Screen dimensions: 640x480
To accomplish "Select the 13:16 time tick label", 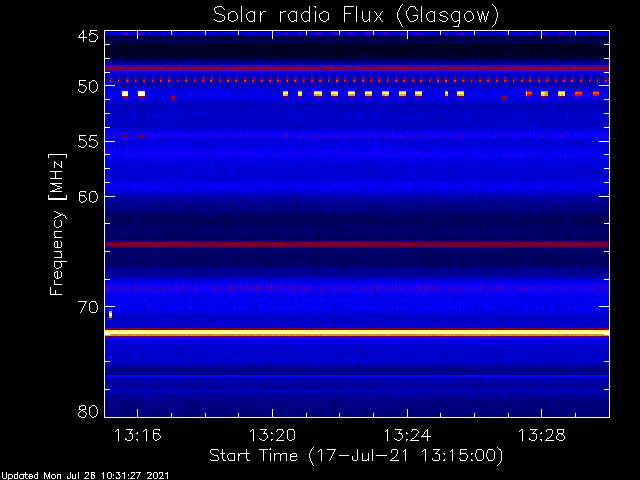I will click(137, 435).
